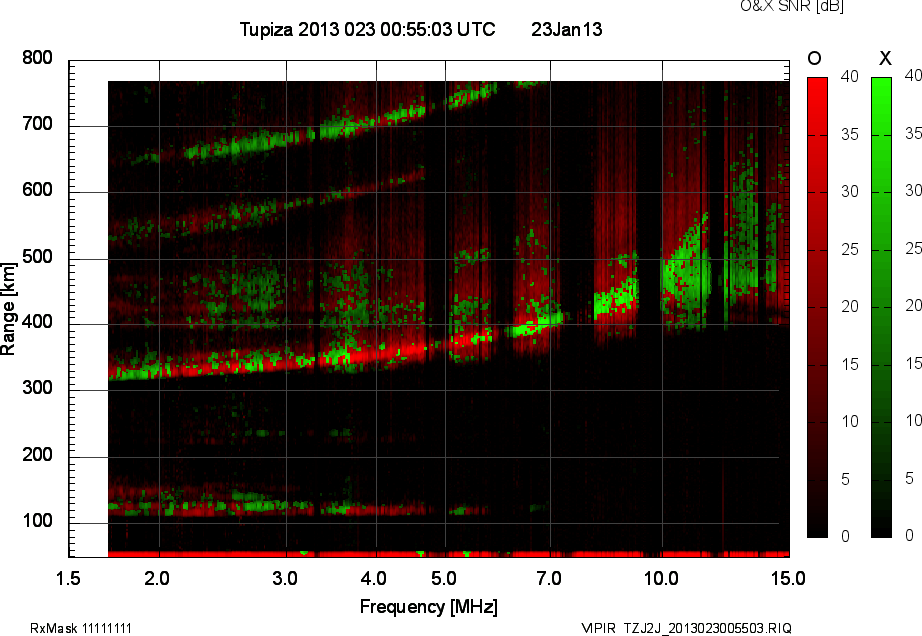
Task: Click the 5 label on X color bar
Action: pos(910,478)
